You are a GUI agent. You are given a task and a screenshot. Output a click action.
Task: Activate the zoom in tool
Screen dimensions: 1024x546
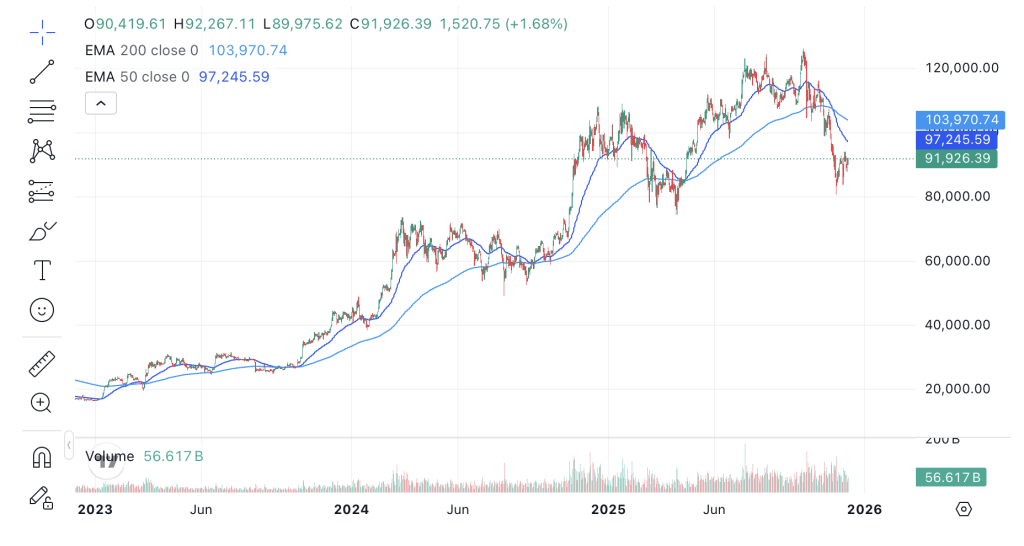42,403
